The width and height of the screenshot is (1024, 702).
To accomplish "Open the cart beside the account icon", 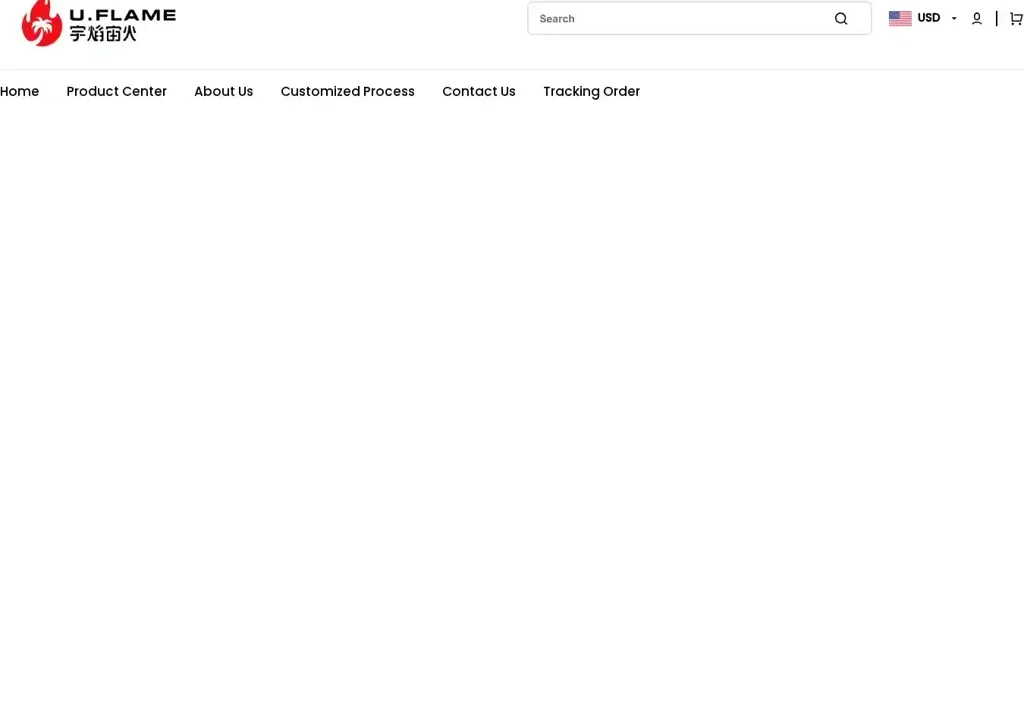I will (1016, 18).
